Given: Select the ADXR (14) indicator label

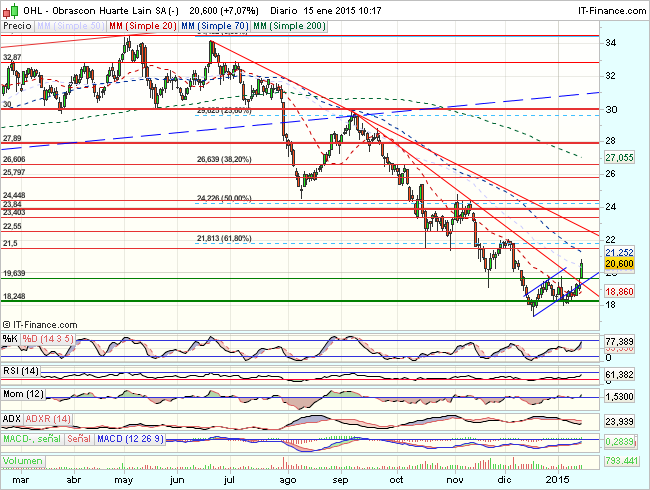Looking at the screenshot, I should [x=50, y=418].
